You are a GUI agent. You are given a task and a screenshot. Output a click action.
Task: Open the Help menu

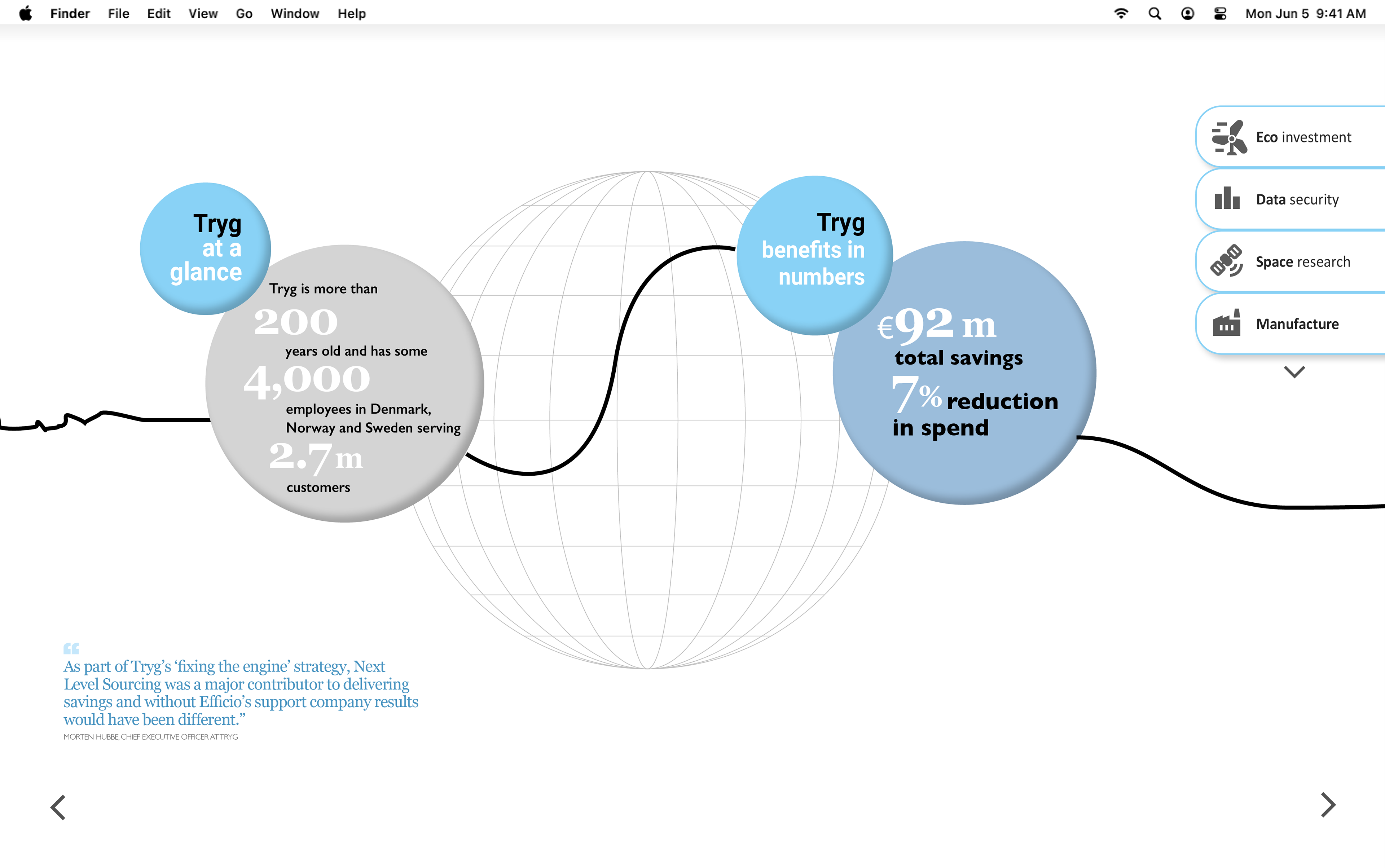click(351, 13)
